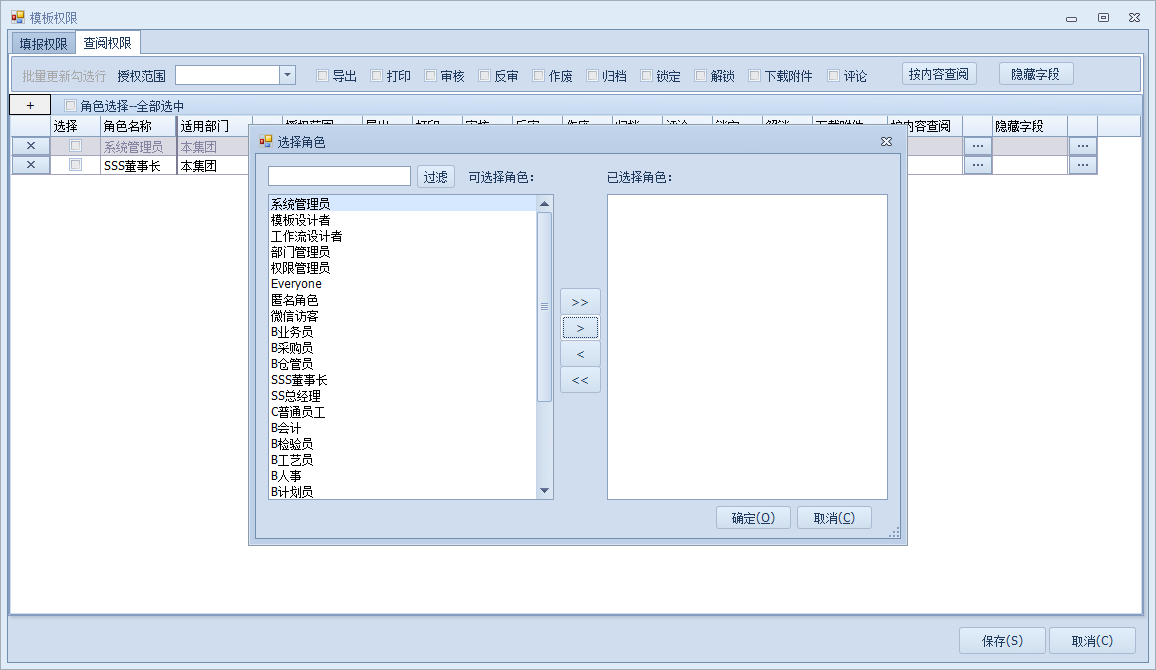Screen dimensions: 1156x670
Task: Click the '+' add row button
Action: (30, 105)
